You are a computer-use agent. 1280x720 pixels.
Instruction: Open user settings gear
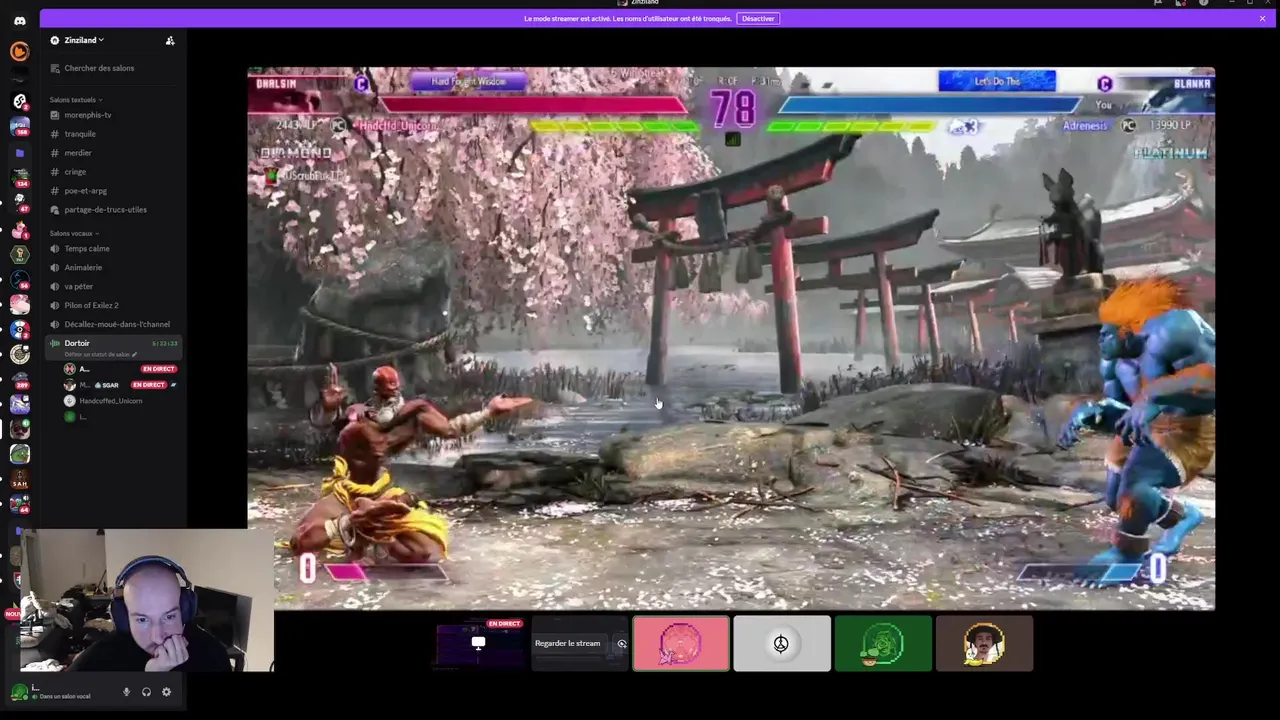[x=166, y=692]
